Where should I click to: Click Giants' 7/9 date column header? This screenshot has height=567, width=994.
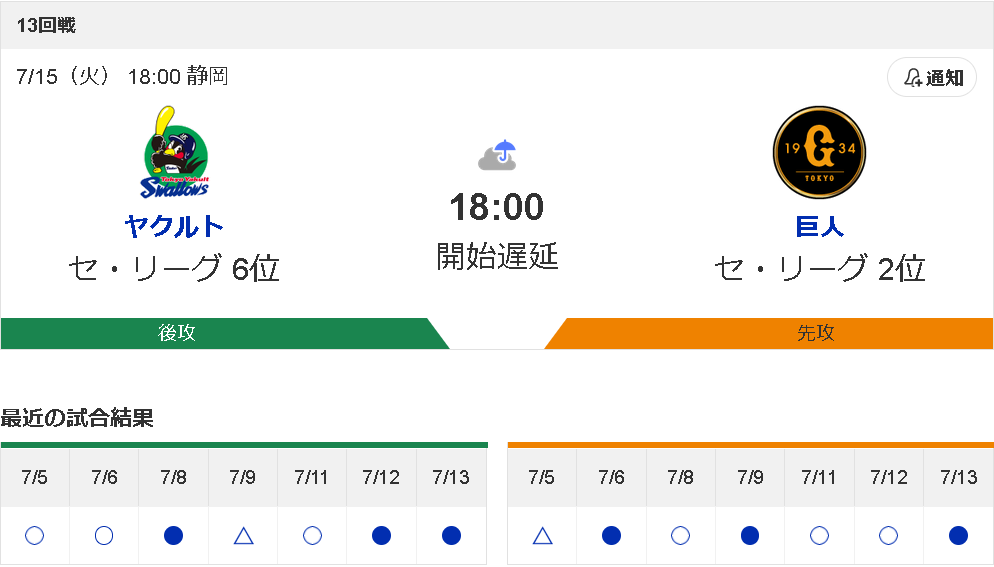(750, 478)
